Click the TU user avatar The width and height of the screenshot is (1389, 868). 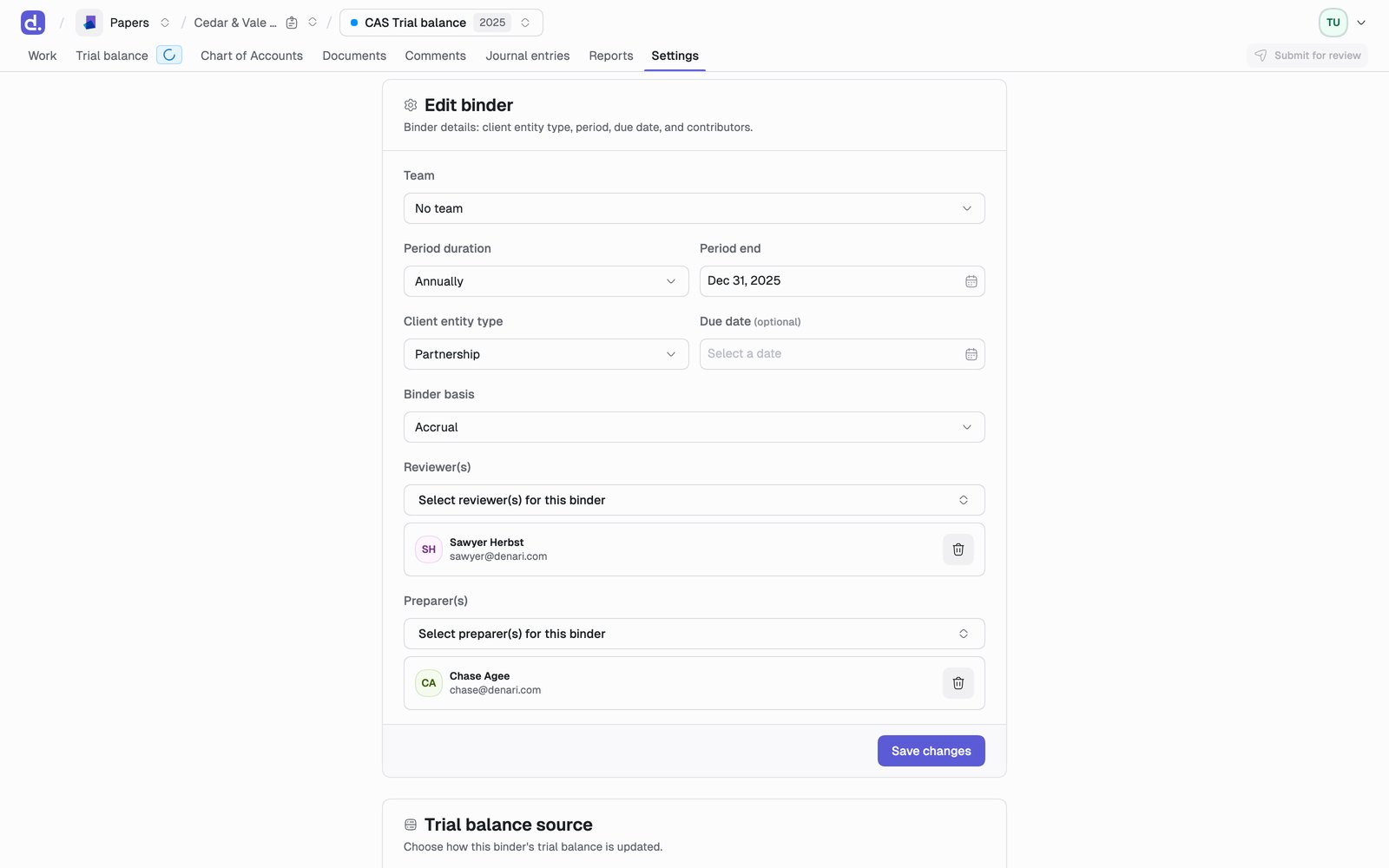pos(1333,23)
